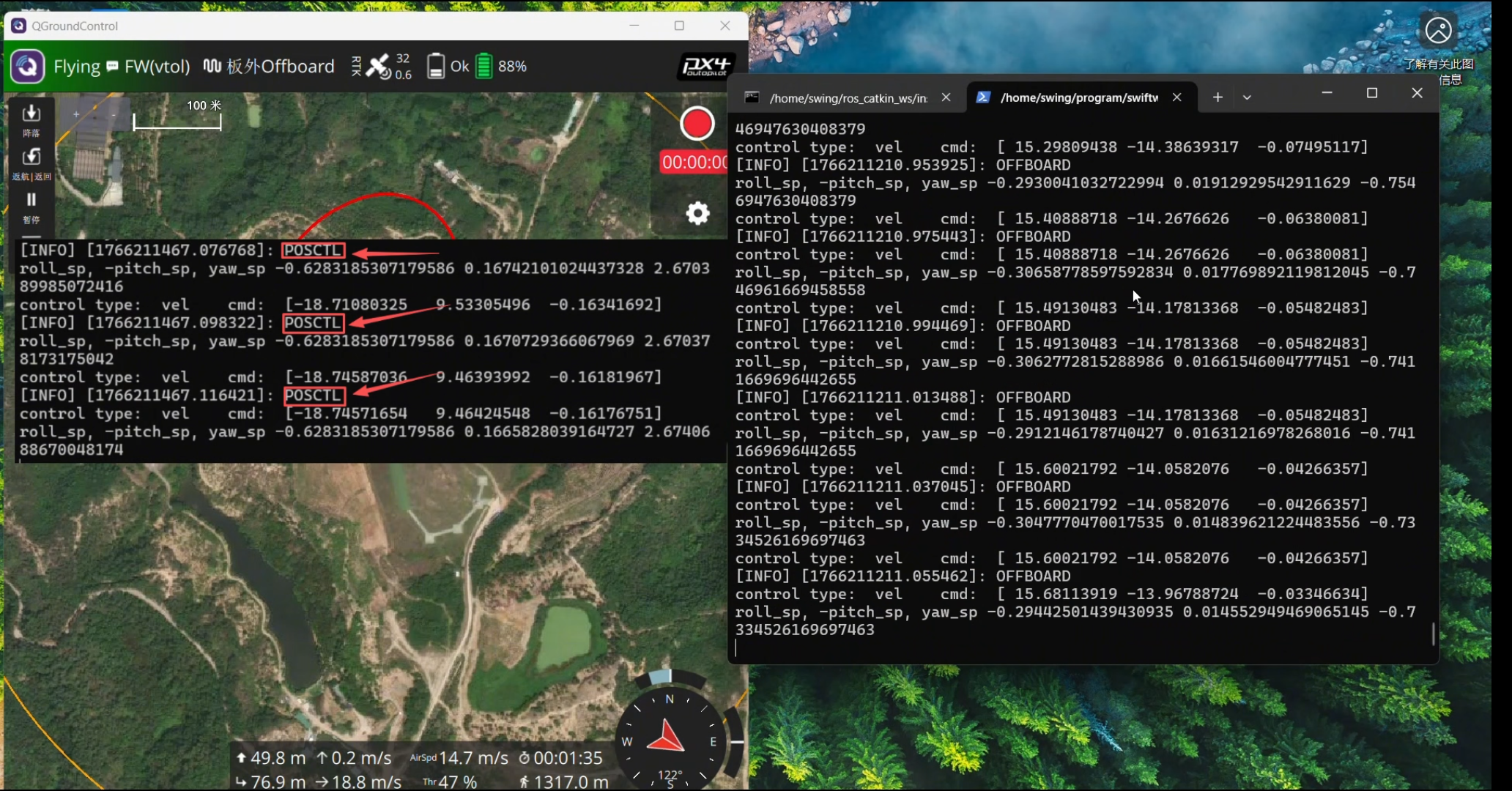Maximize the QGroundControl window
The image size is (1512, 791).
[x=679, y=26]
